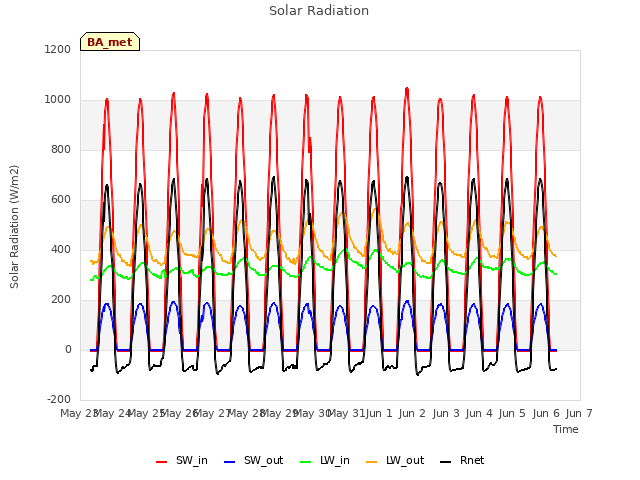Viewport: 640px width, 480px height.
Task: Click the SW_in red legend swatch
Action: pyautogui.click(x=162, y=462)
